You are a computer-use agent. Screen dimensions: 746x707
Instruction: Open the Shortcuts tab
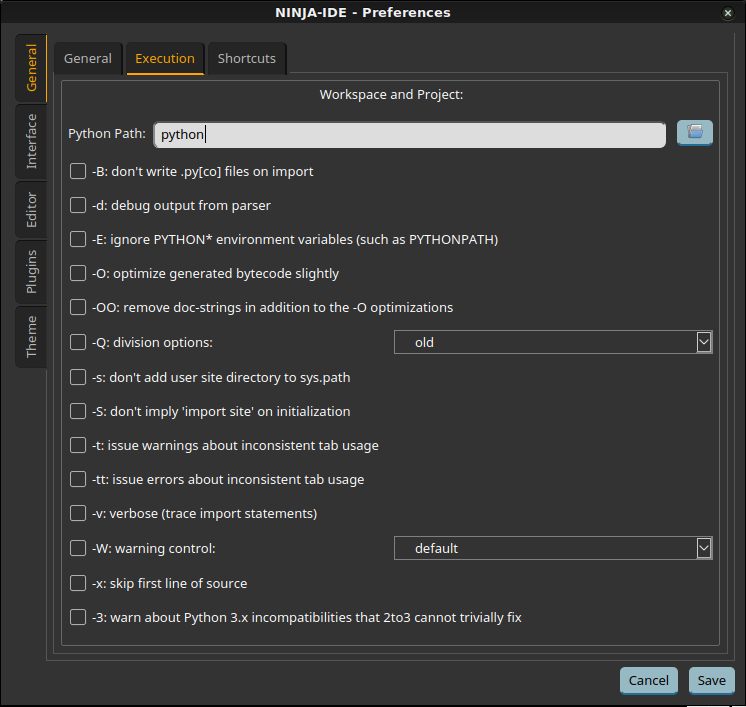click(x=247, y=59)
